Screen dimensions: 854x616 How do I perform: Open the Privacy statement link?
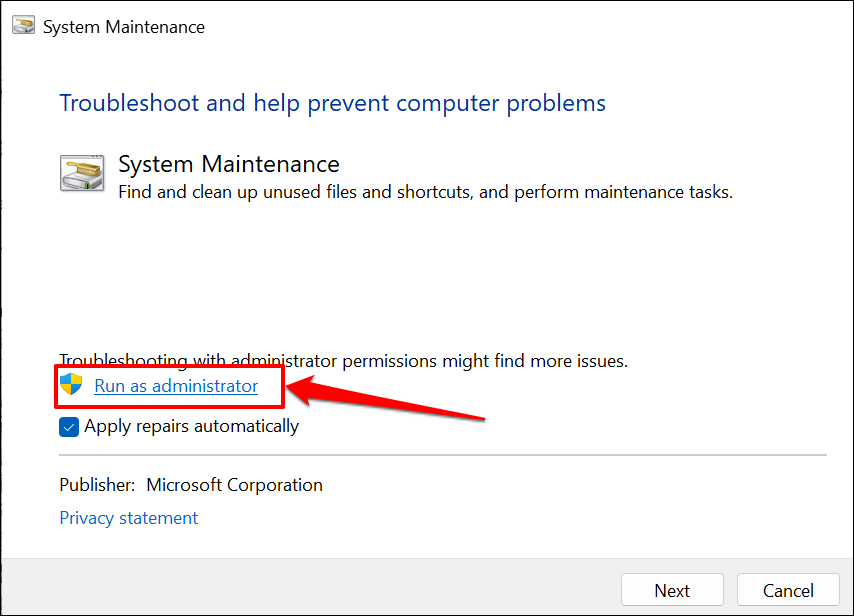point(128,518)
